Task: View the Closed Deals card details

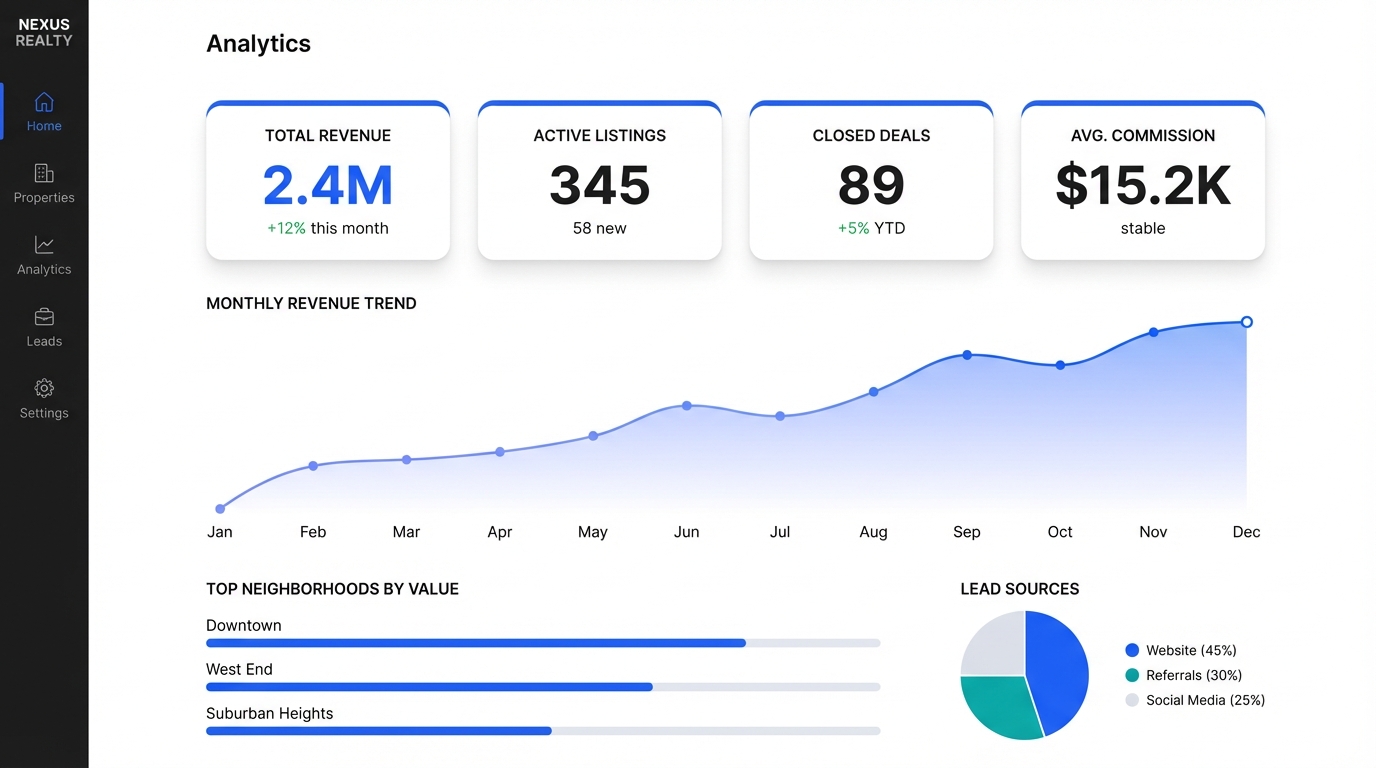Action: 871,180
